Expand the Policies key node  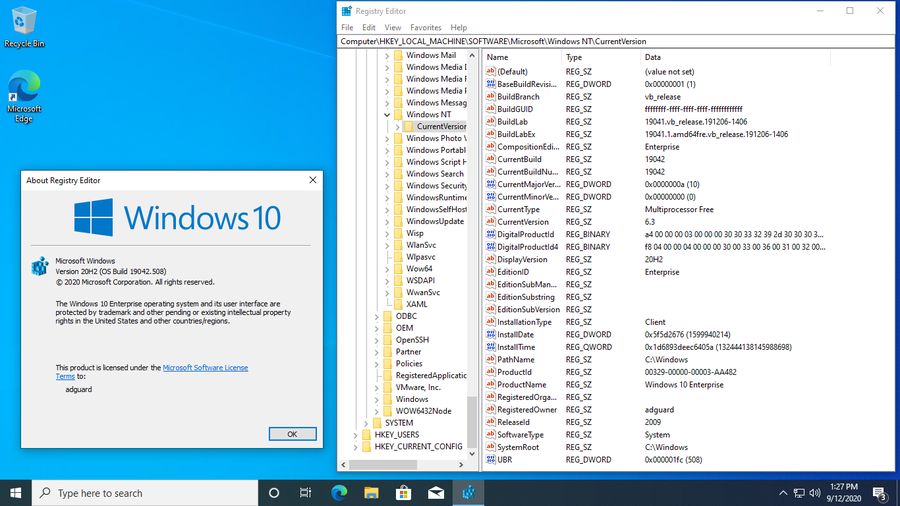click(377, 364)
